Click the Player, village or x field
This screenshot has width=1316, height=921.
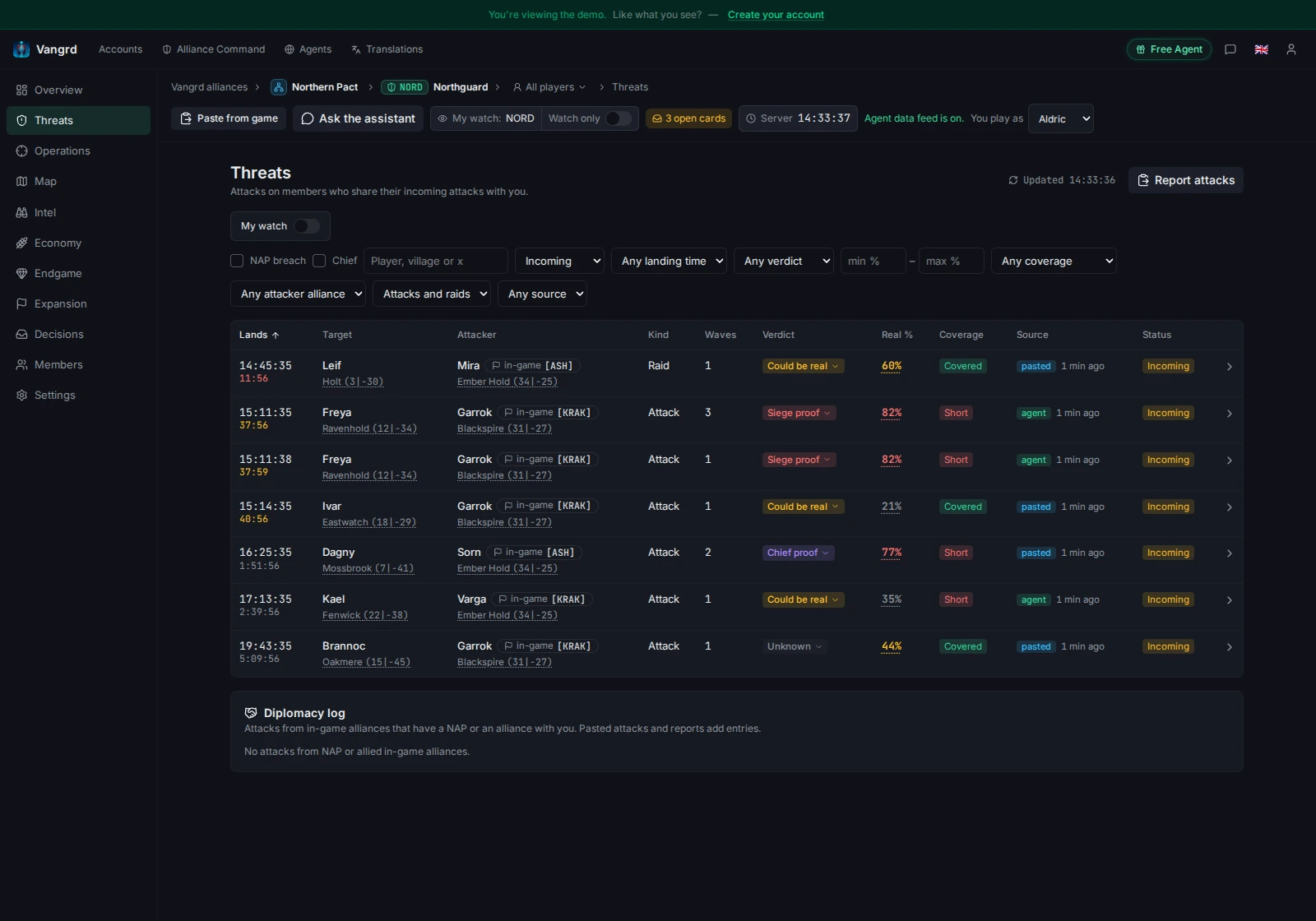[436, 261]
